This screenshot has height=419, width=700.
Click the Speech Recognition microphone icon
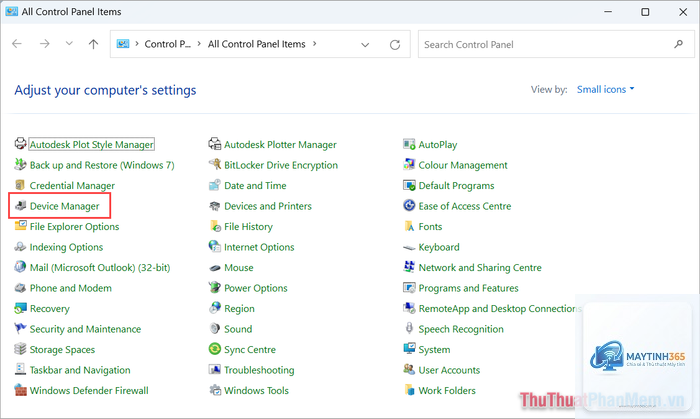click(409, 328)
